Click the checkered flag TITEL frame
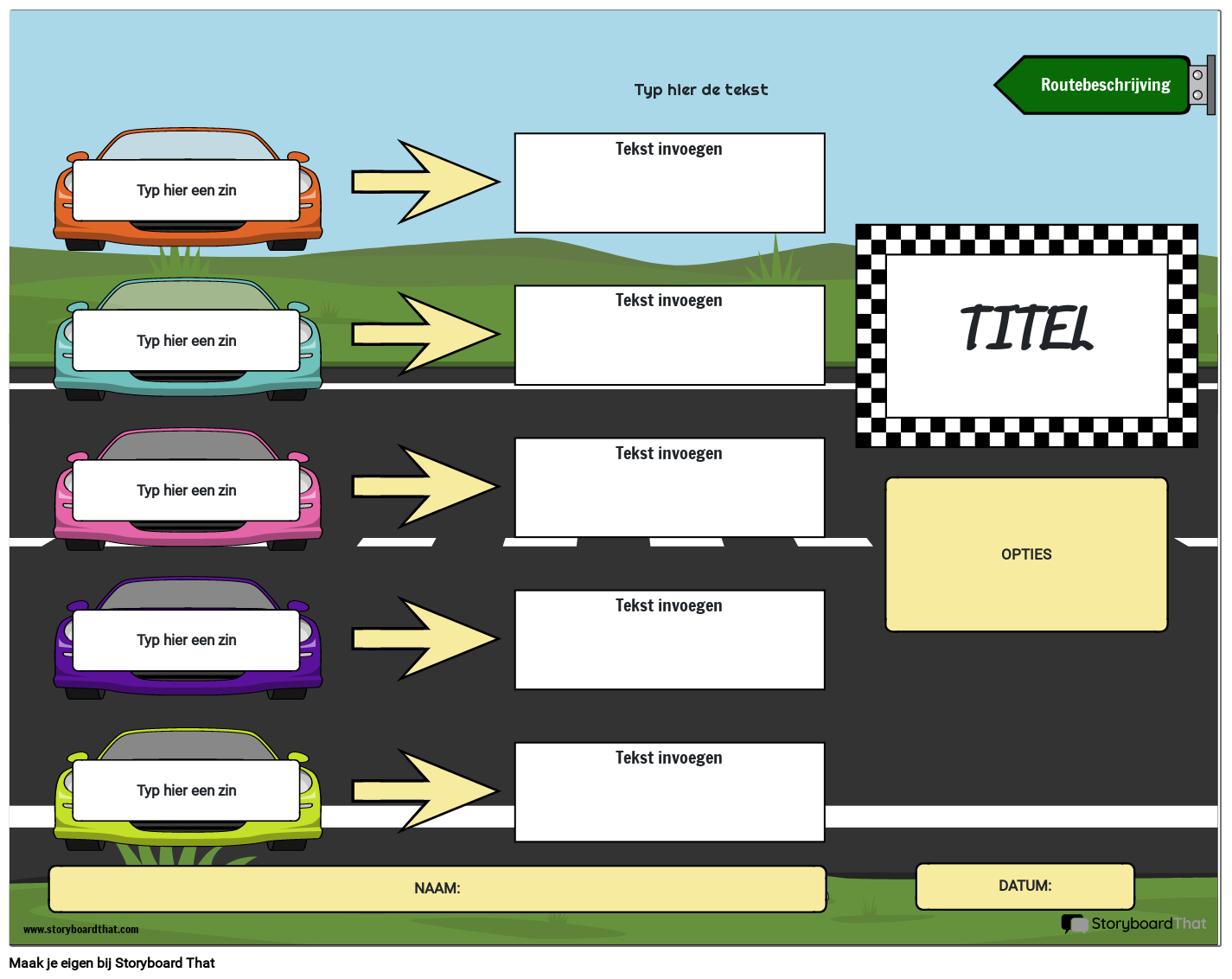Screen dimensions: 1232x979 tap(1026, 336)
